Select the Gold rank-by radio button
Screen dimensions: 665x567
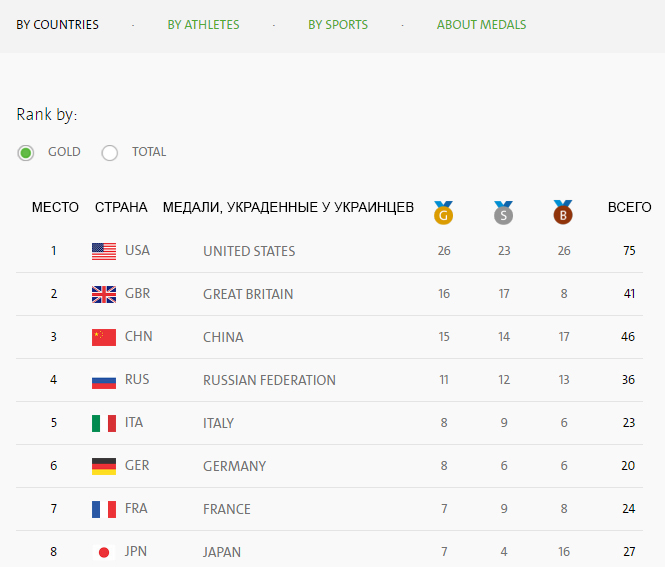[x=26, y=153]
